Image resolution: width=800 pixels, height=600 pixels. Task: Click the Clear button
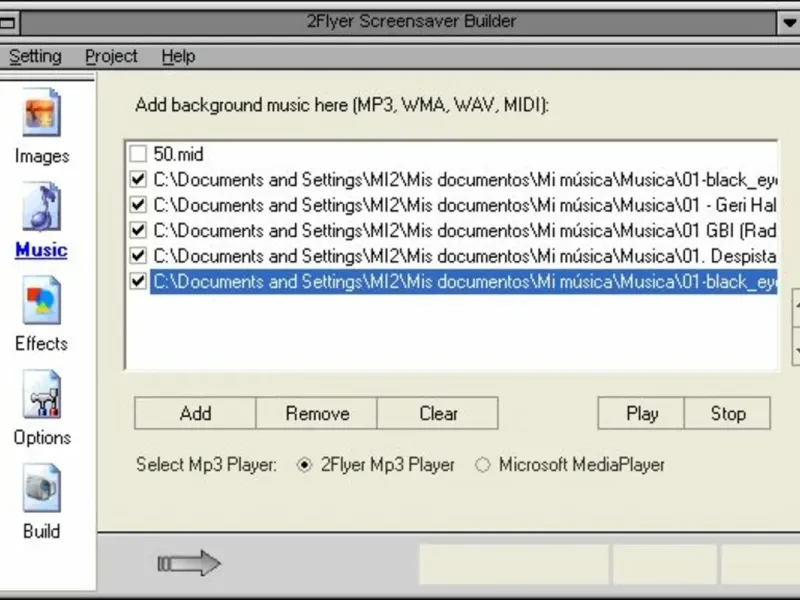(x=438, y=413)
